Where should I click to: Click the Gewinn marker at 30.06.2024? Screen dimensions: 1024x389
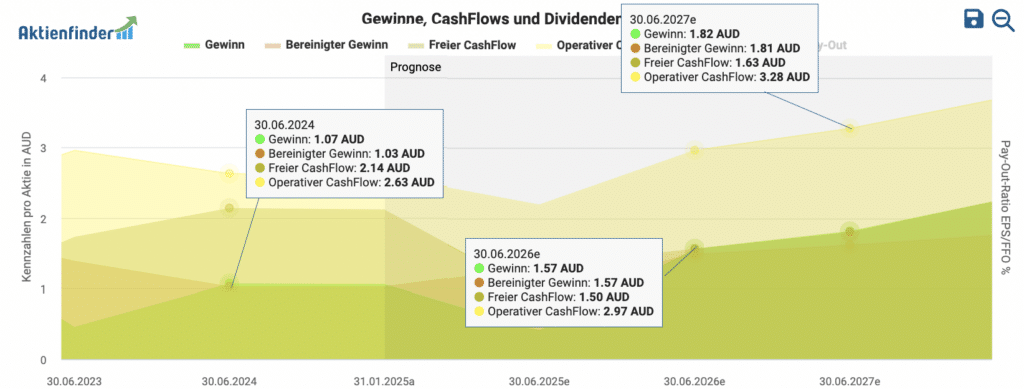click(x=229, y=284)
